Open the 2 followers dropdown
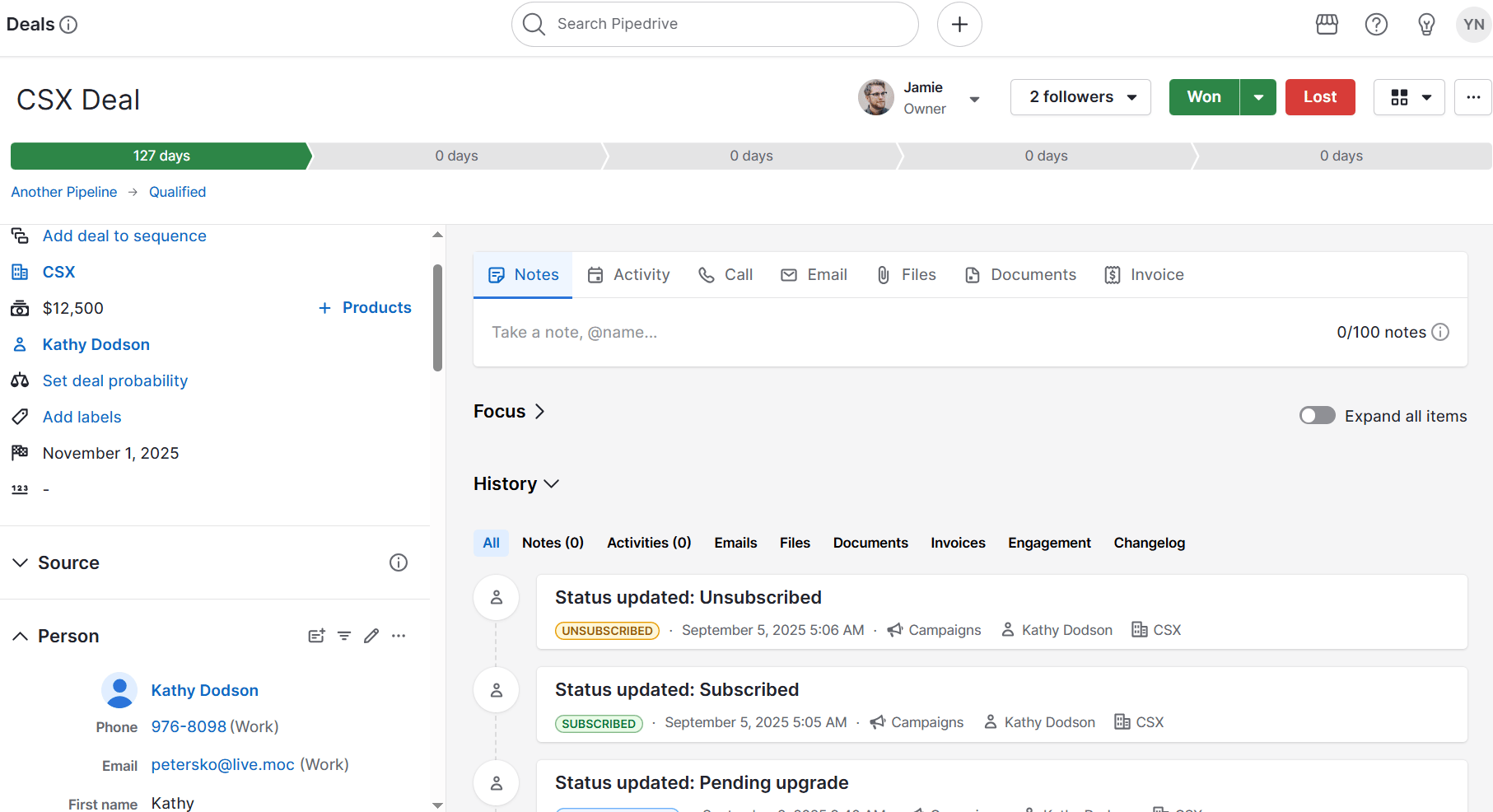The image size is (1493, 812). [x=1080, y=96]
